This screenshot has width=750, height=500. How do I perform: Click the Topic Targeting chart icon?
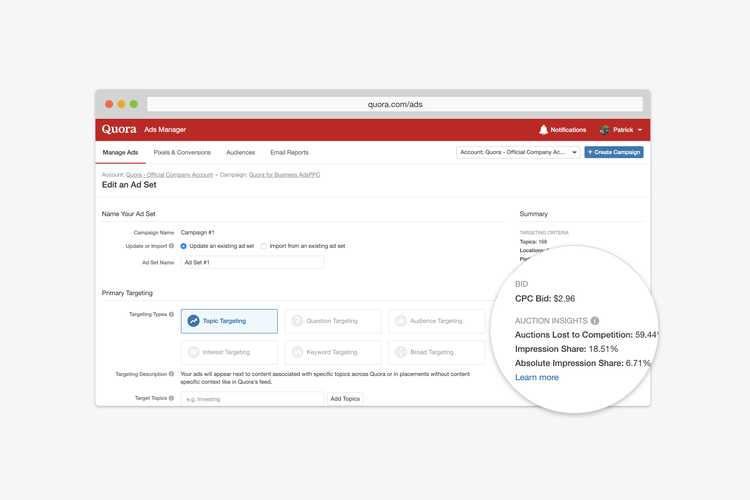coord(193,321)
